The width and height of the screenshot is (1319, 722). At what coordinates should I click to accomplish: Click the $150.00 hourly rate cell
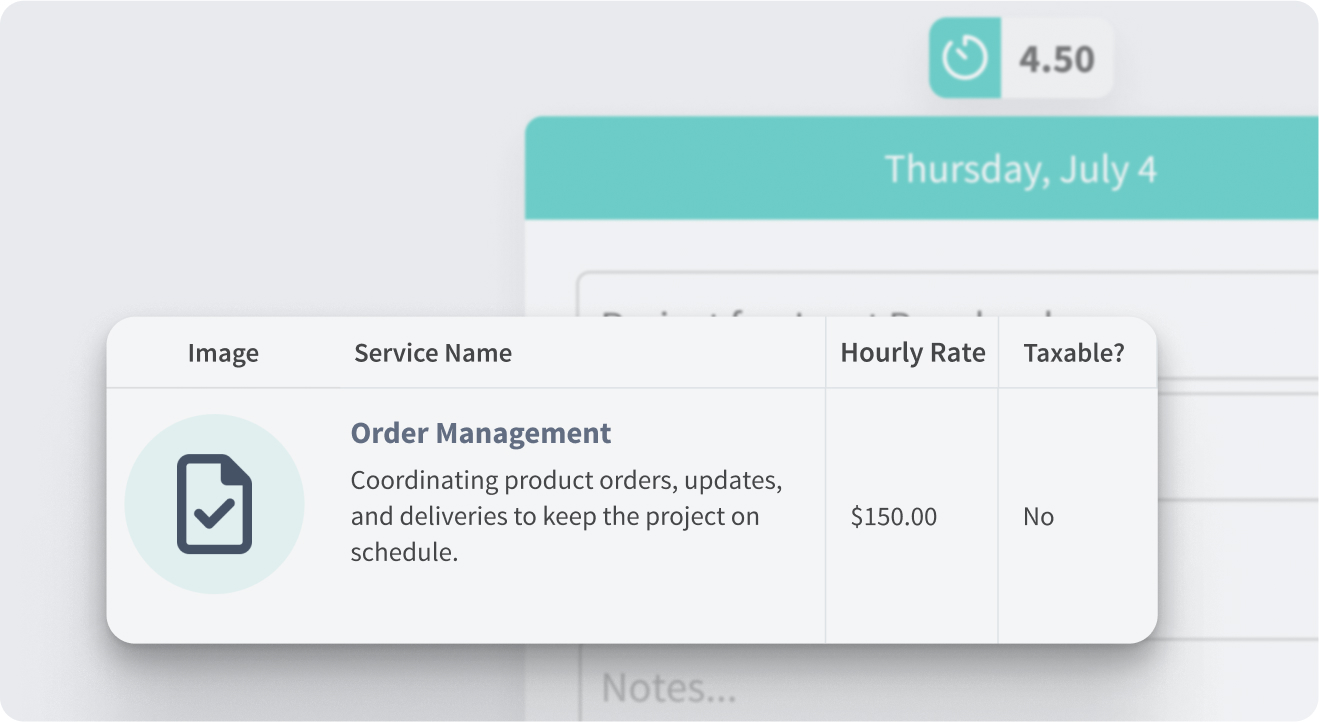point(893,517)
